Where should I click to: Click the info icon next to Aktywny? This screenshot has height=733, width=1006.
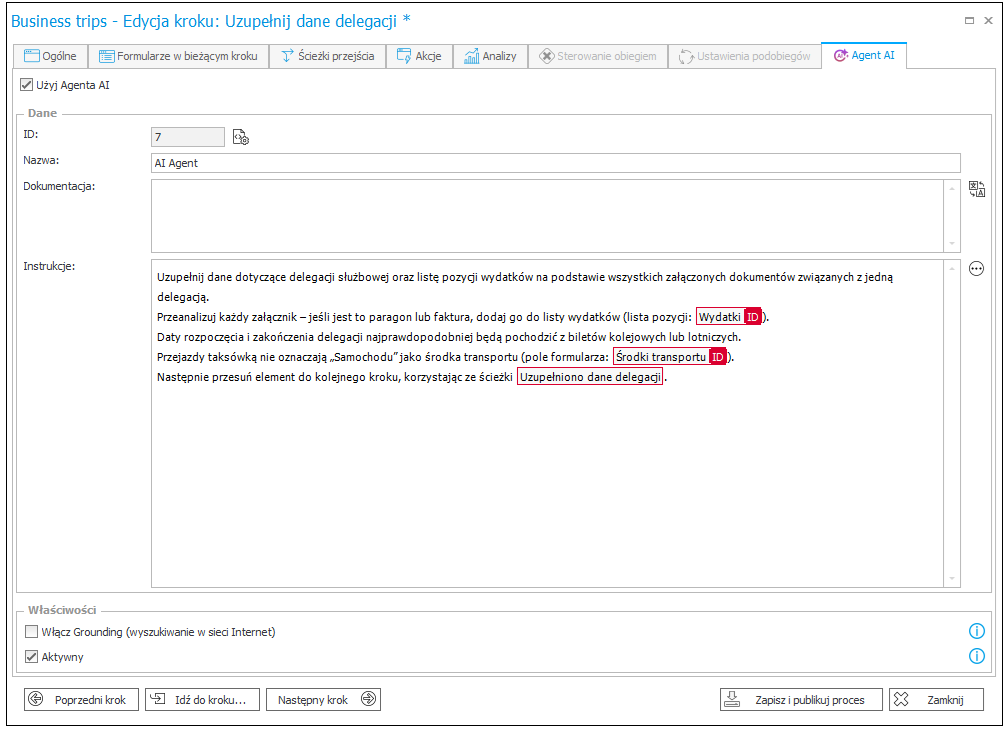pos(976,656)
